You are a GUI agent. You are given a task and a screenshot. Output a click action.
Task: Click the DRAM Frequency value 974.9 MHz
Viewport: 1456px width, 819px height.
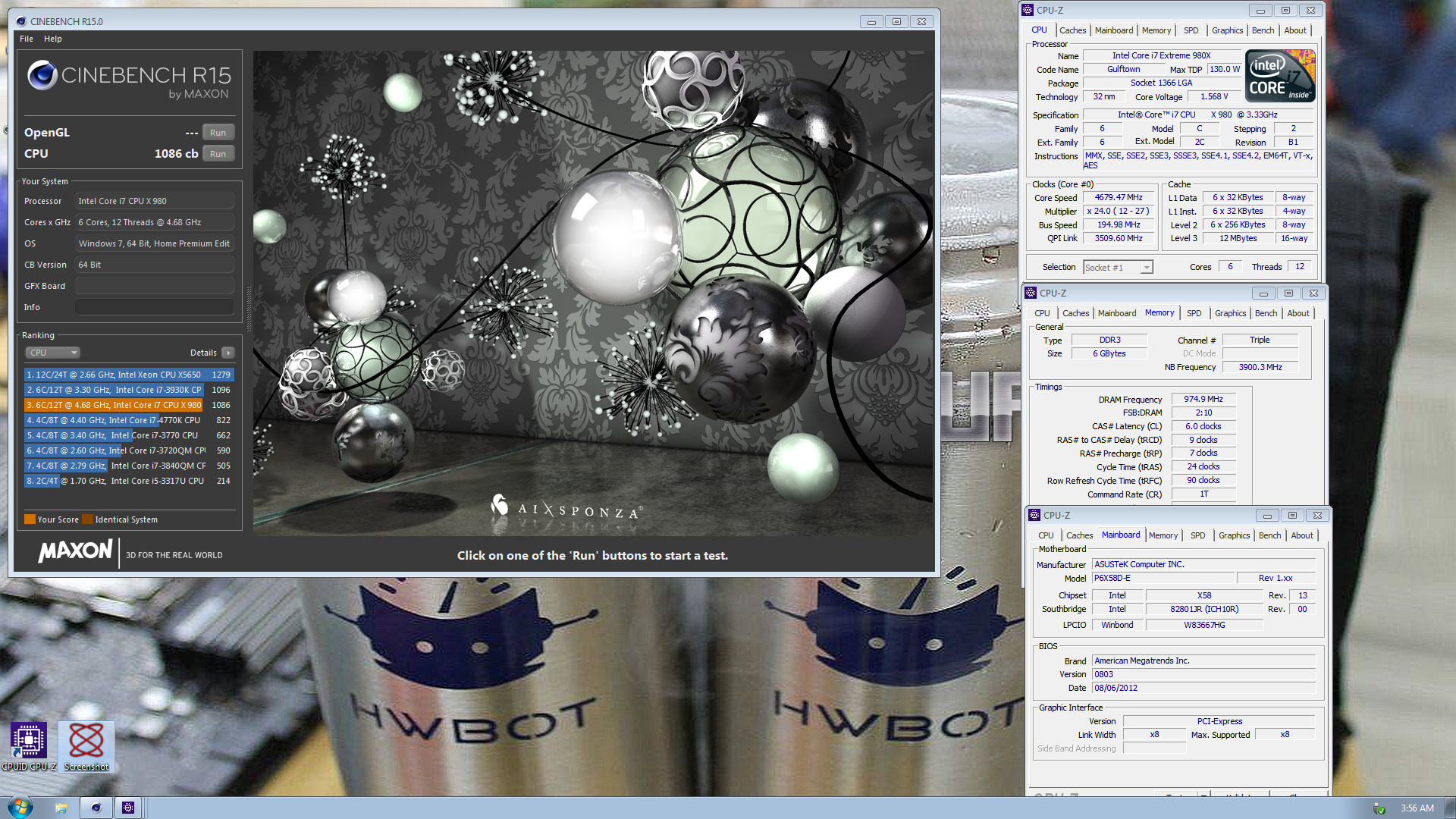click(1203, 399)
